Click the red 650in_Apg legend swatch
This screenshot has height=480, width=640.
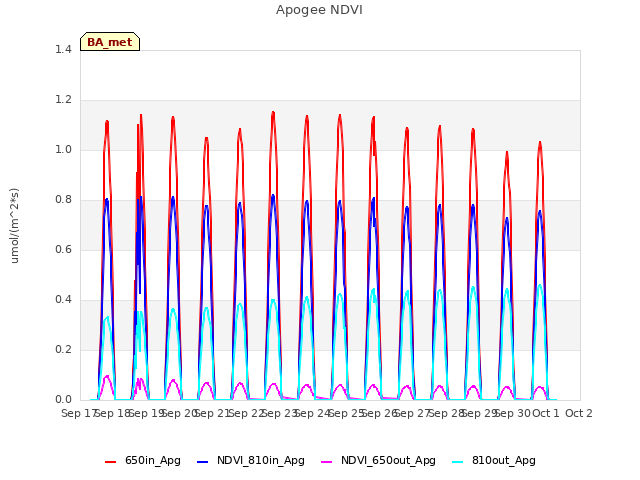[110, 462]
